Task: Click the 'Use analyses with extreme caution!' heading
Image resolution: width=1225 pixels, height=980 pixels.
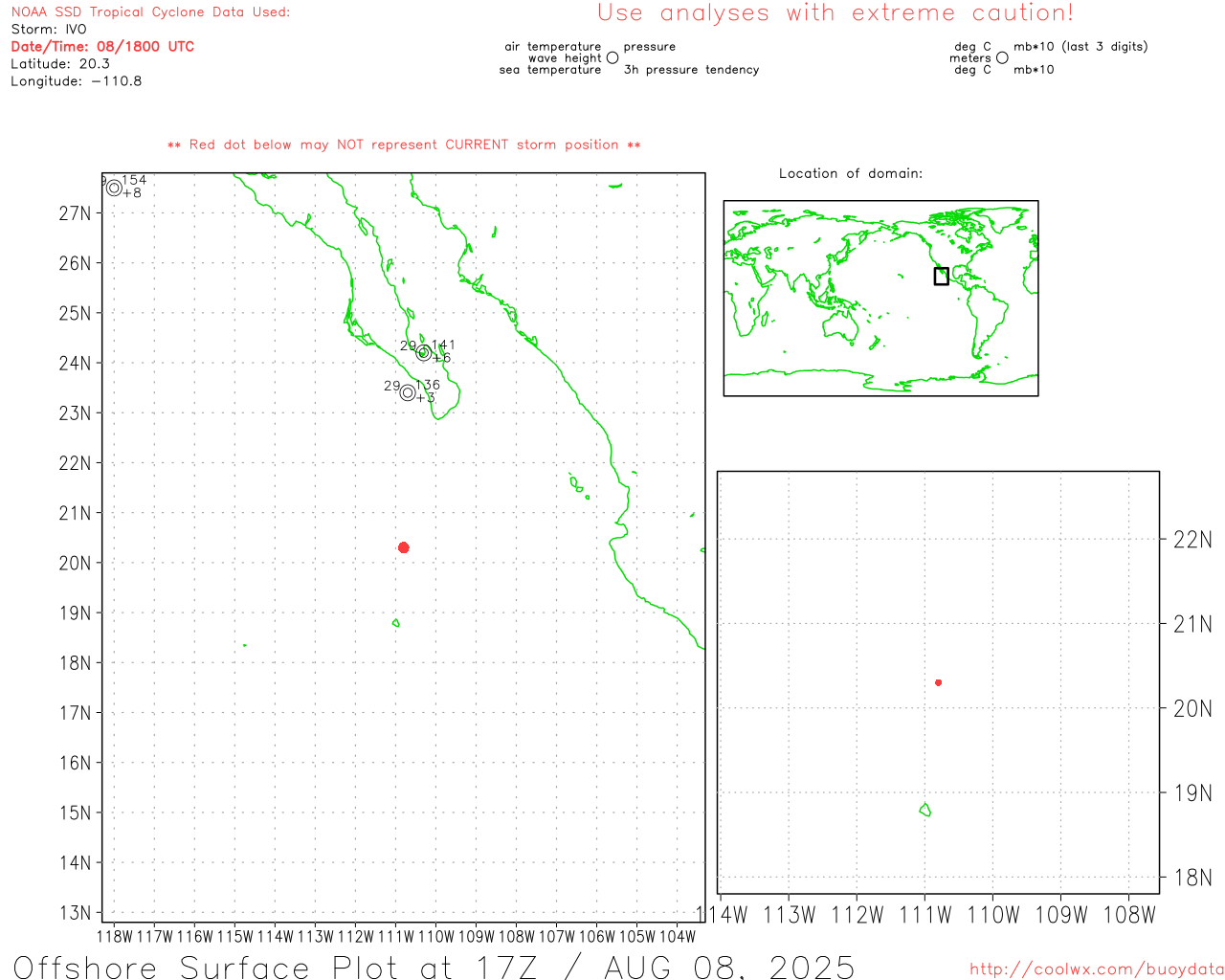Action: 835,12
